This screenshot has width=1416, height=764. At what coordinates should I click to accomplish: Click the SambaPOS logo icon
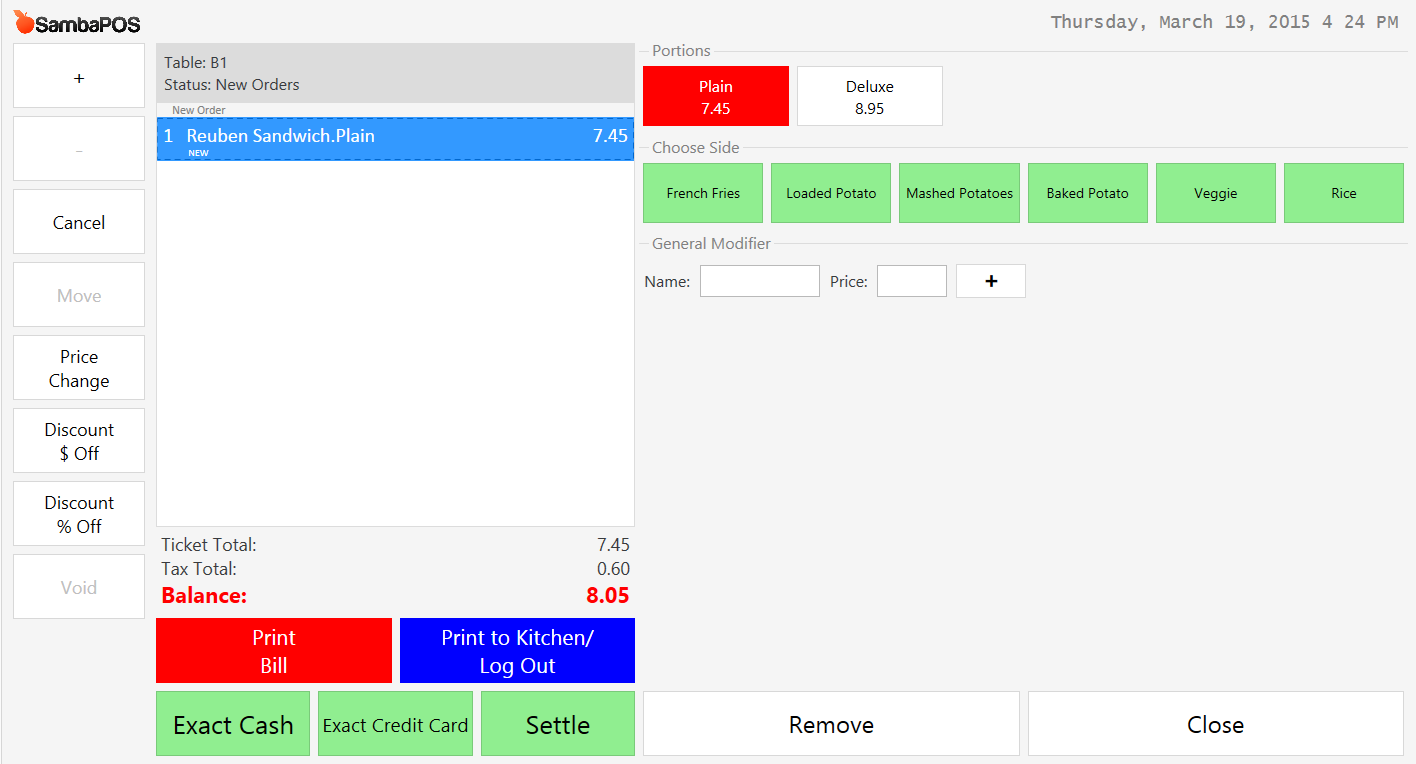(24, 22)
